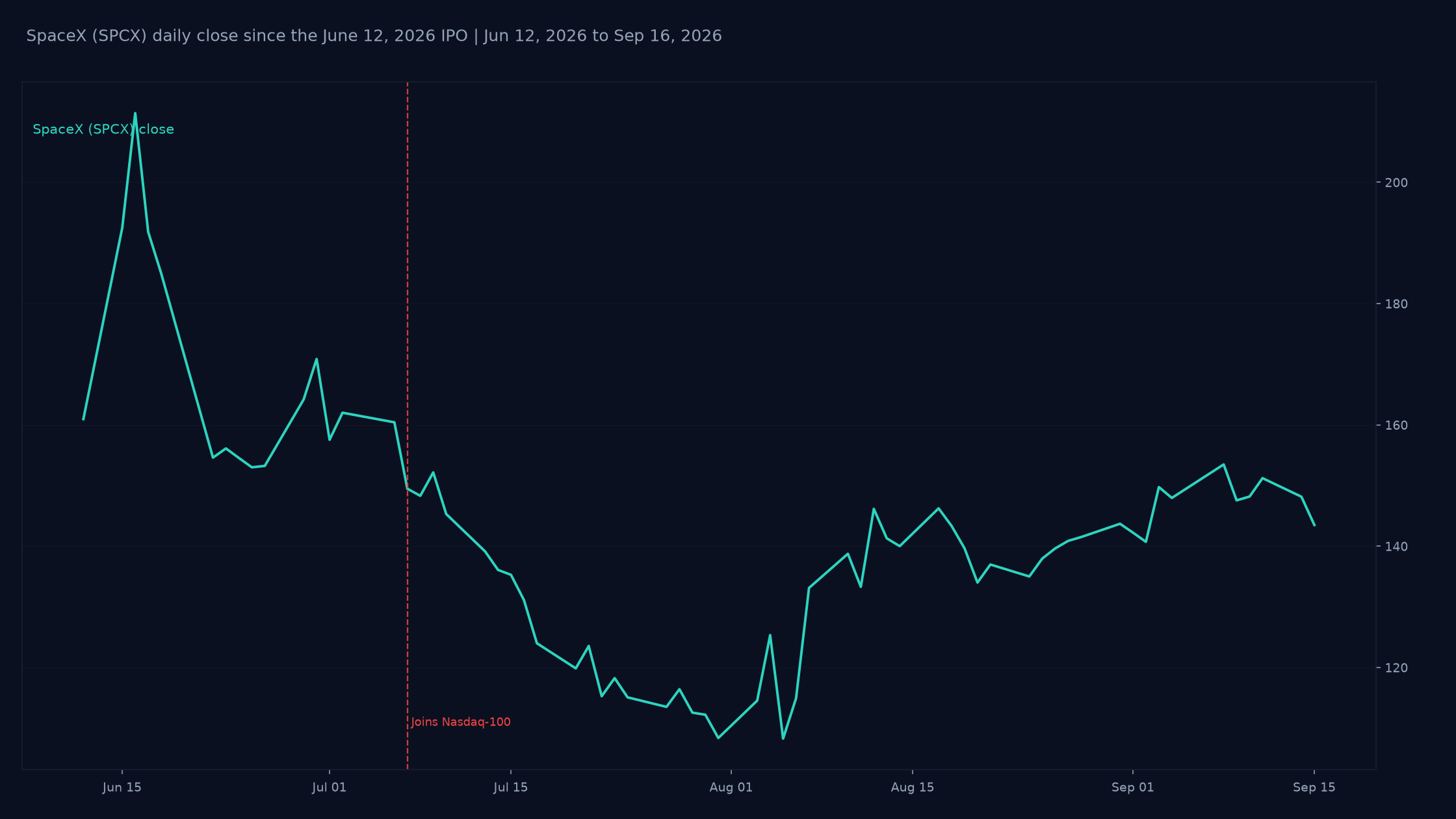This screenshot has height=819, width=1456.
Task: Click the last data point of the price line
Action: 1314,525
